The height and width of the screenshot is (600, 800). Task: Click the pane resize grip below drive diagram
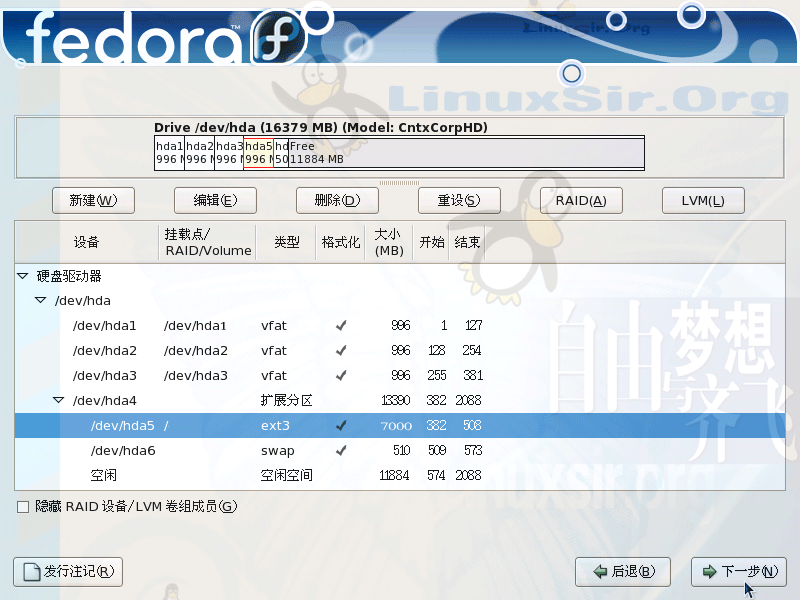coord(399,183)
